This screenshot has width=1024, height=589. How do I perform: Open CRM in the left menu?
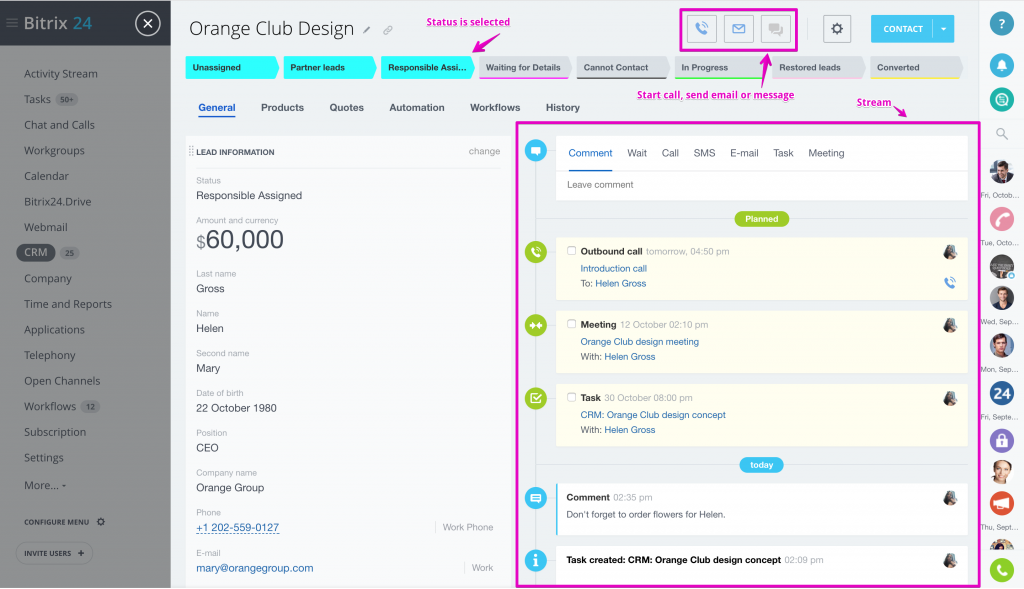coord(35,252)
